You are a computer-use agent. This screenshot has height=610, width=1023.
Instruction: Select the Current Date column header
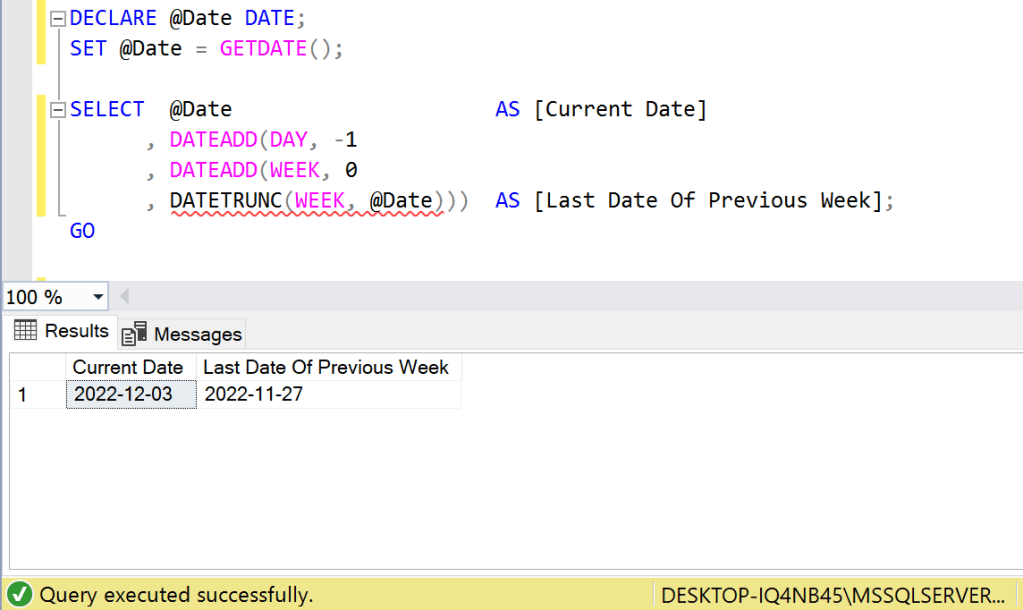point(128,367)
